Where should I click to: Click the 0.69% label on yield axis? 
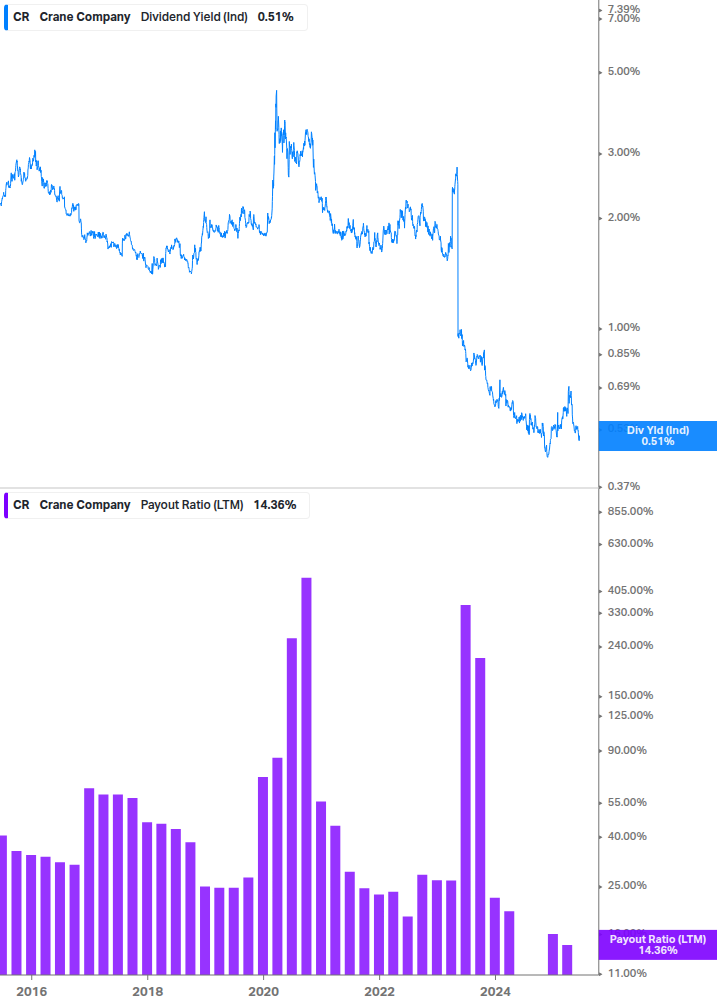[x=623, y=386]
